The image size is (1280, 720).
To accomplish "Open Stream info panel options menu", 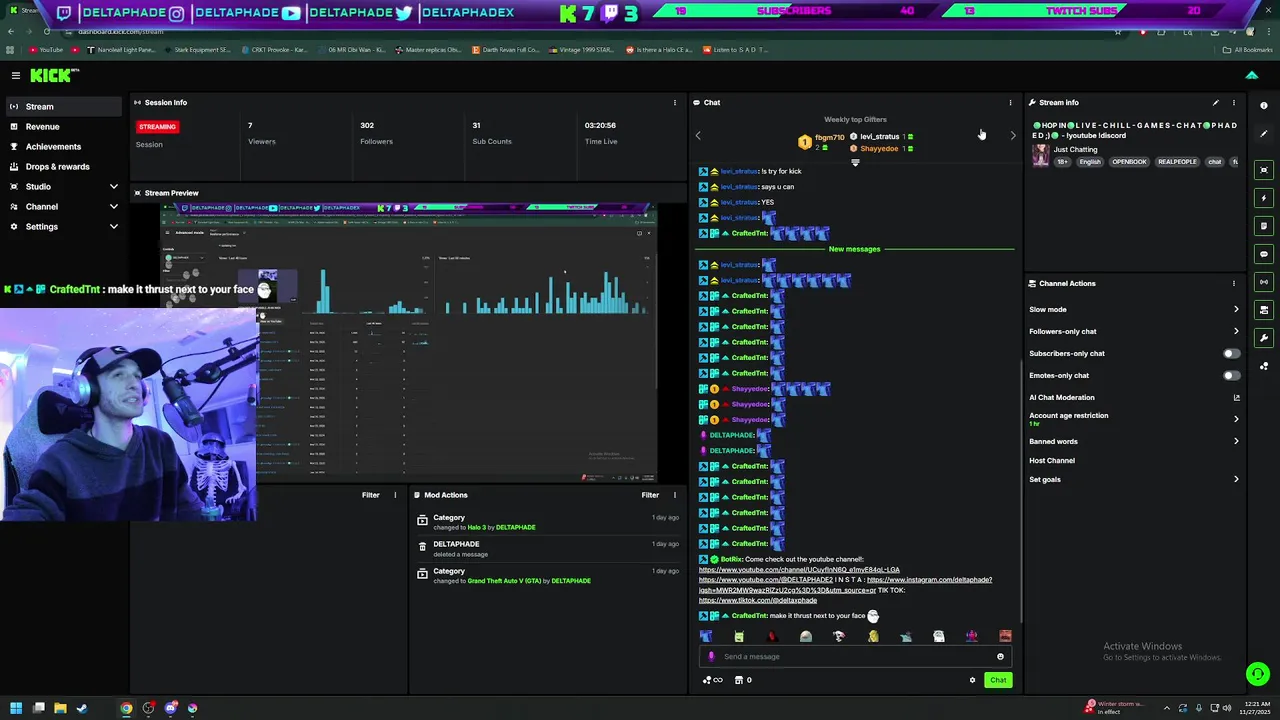I will click(x=1233, y=102).
